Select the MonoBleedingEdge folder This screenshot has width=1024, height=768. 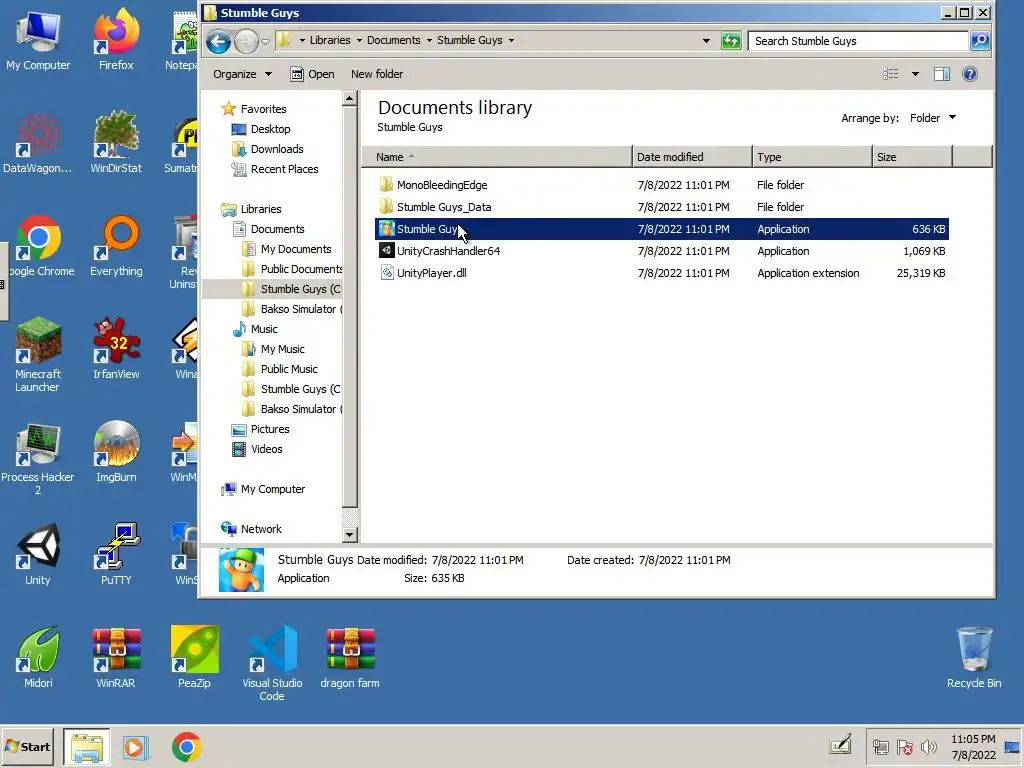(x=662, y=185)
